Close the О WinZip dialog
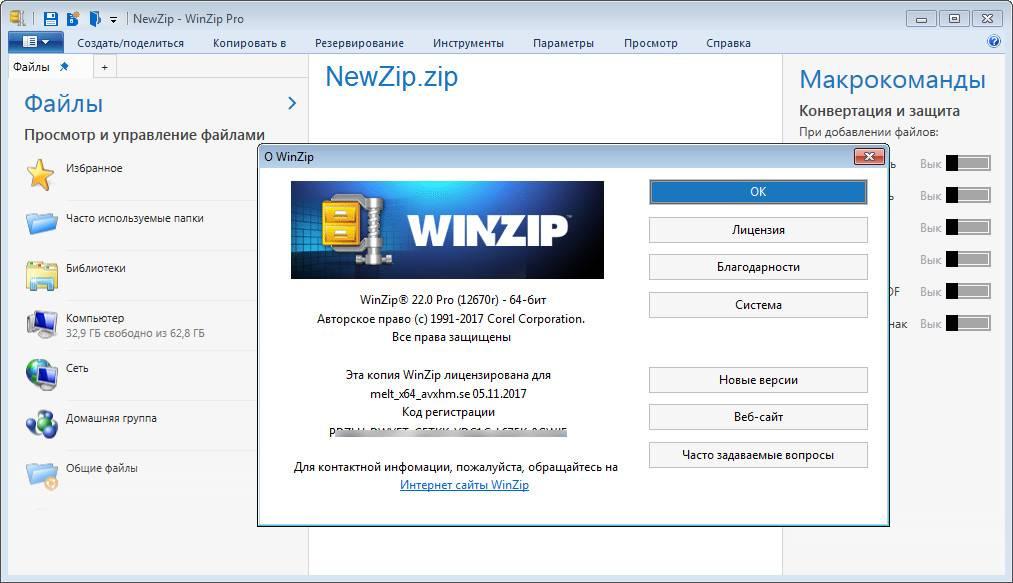 (x=869, y=156)
